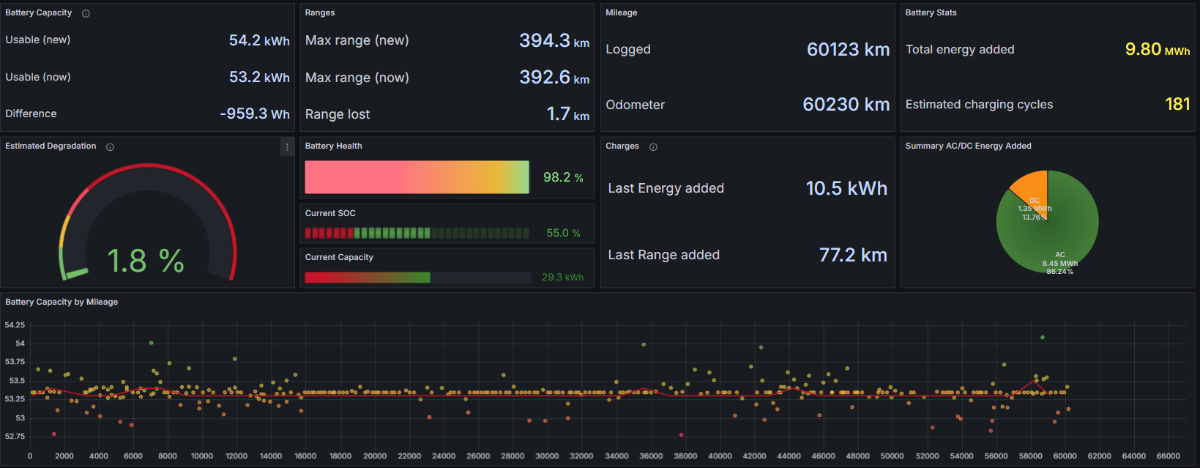Viewport: 1200px width, 468px height.
Task: Click the Estimated Degradation info icon
Action: coord(109,146)
